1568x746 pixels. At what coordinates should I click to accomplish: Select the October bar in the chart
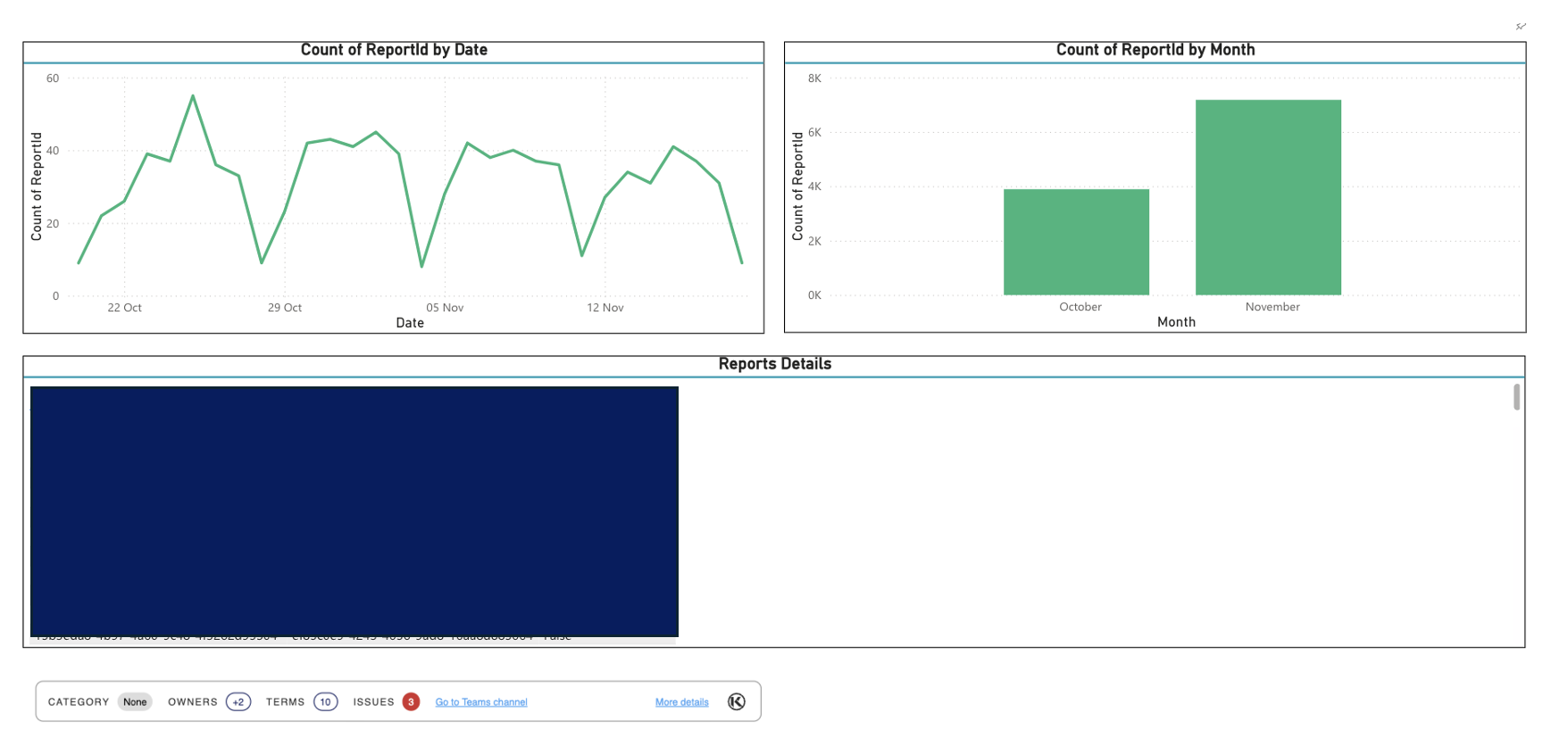click(1076, 242)
